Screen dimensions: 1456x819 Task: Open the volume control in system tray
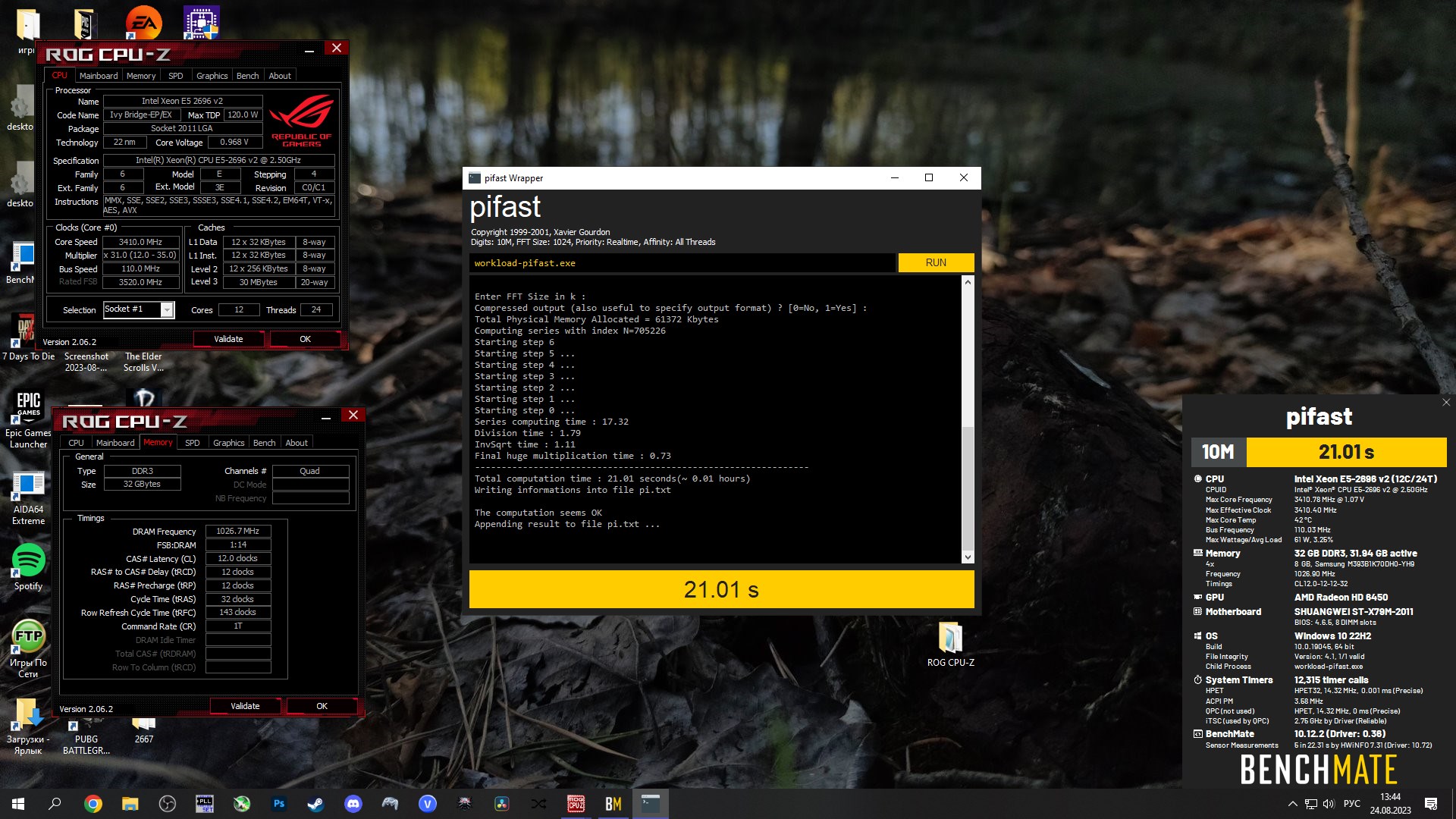pyautogui.click(x=1329, y=804)
